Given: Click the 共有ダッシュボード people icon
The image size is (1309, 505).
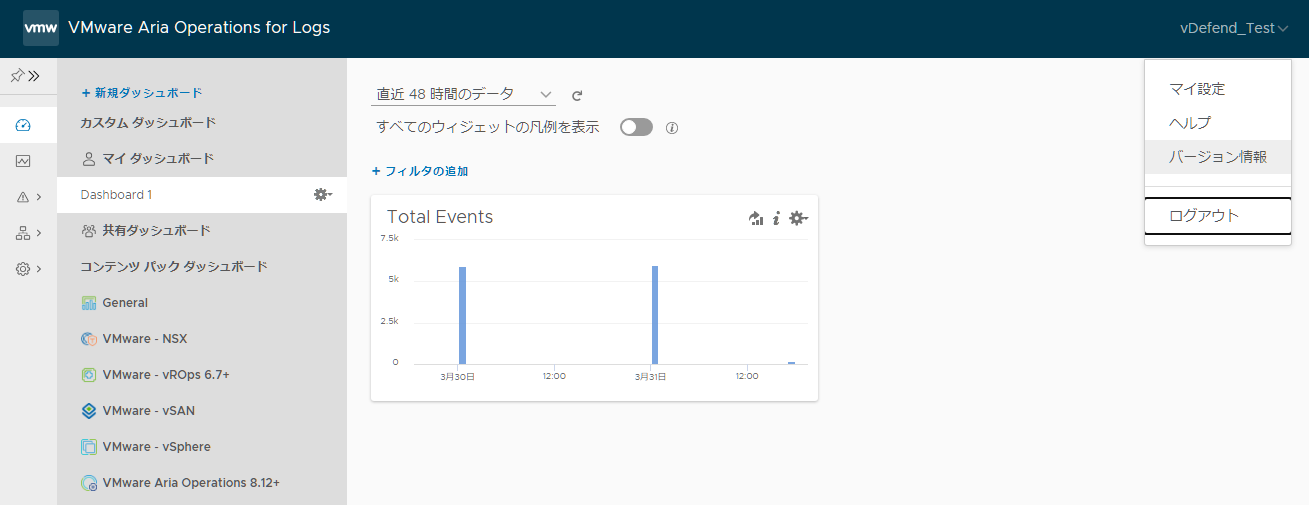Looking at the screenshot, I should click(89, 231).
